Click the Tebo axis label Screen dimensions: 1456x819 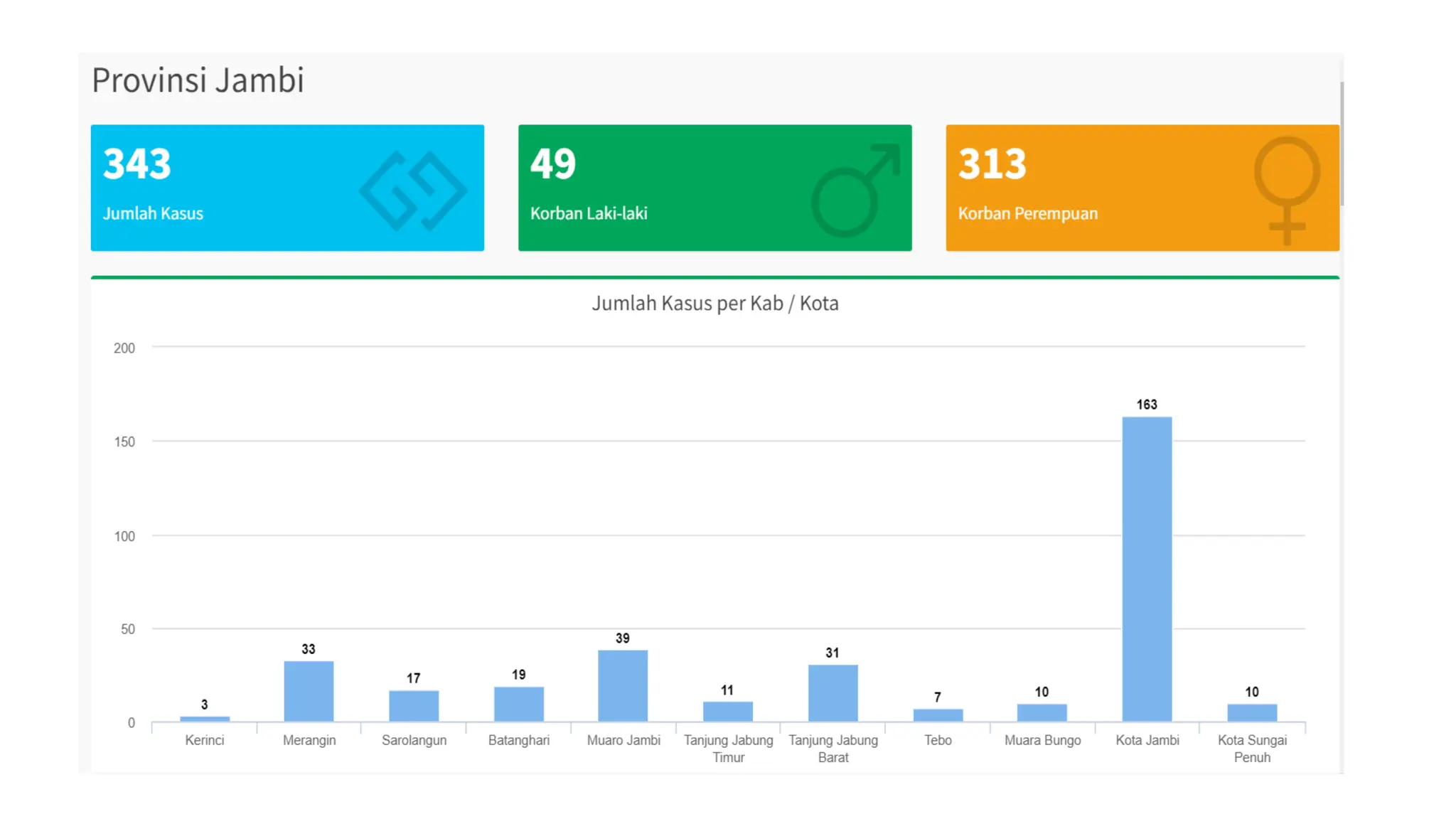938,740
